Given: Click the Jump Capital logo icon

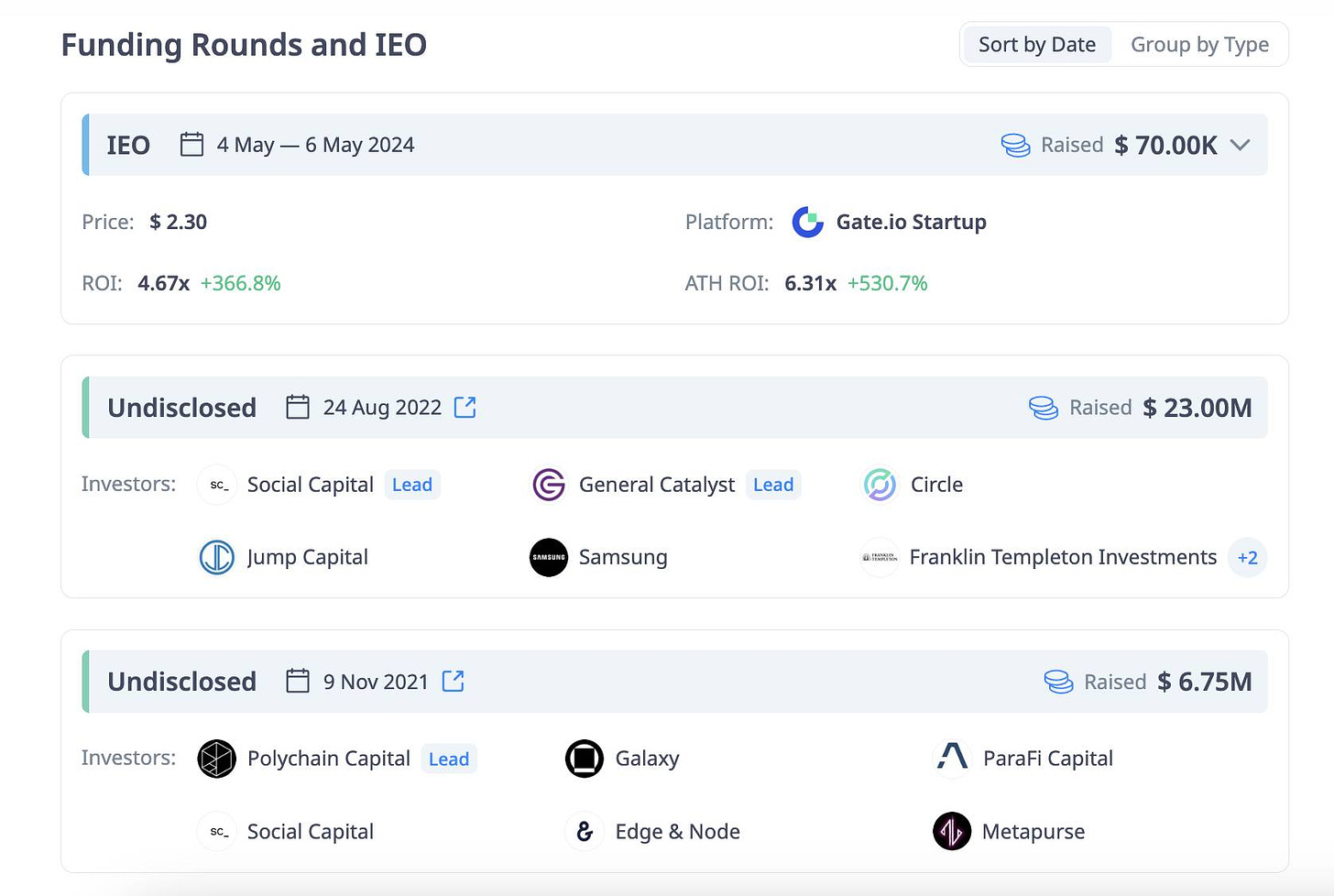Looking at the screenshot, I should (x=217, y=557).
